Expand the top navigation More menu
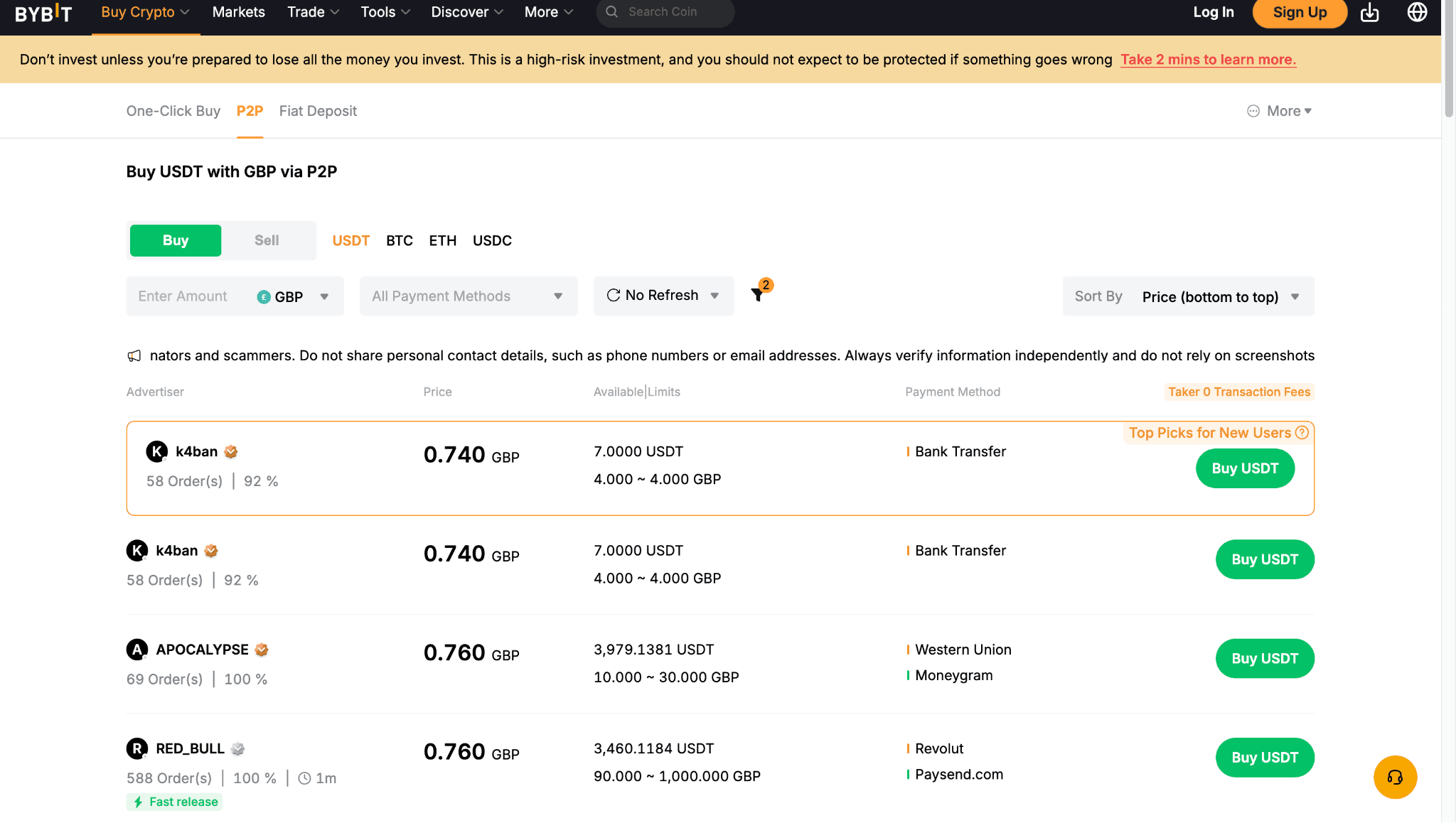This screenshot has height=823, width=1456. [x=549, y=12]
